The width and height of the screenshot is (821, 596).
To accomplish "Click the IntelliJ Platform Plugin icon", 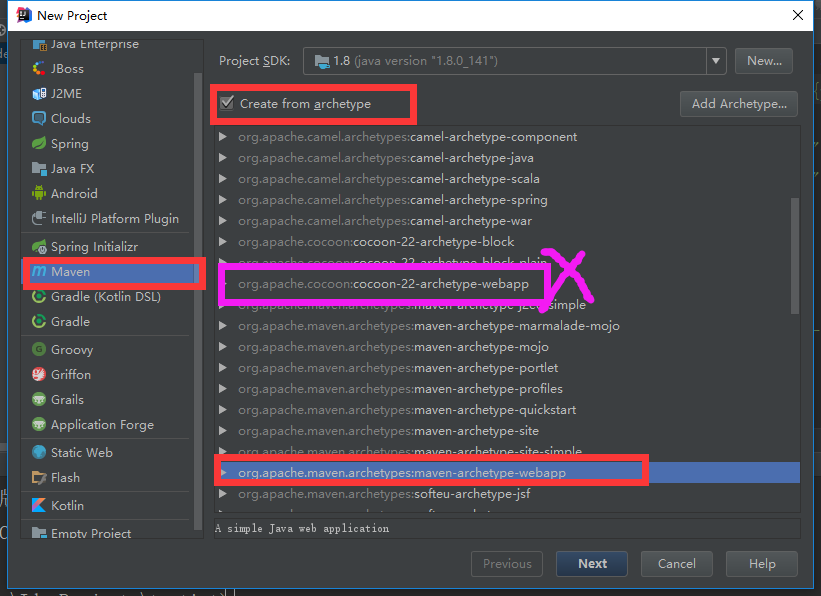I will coord(39,218).
